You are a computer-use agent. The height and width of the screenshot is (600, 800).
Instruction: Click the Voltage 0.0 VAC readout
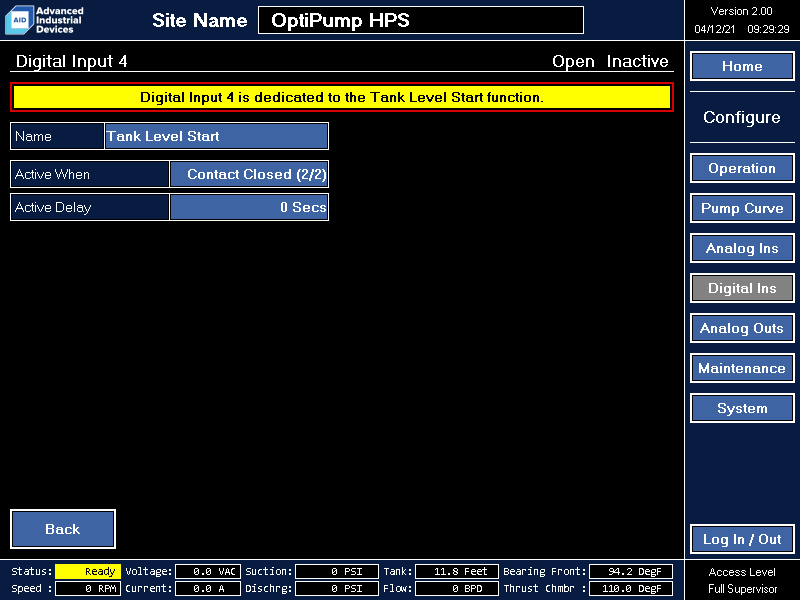pos(208,571)
